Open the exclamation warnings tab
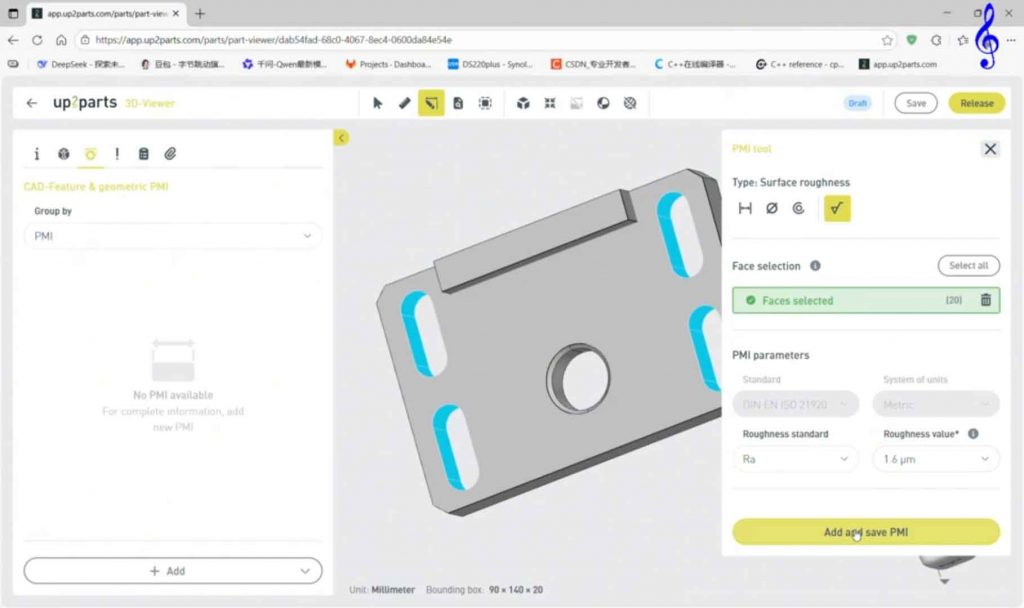Viewport: 1024px width, 608px height. click(x=117, y=154)
